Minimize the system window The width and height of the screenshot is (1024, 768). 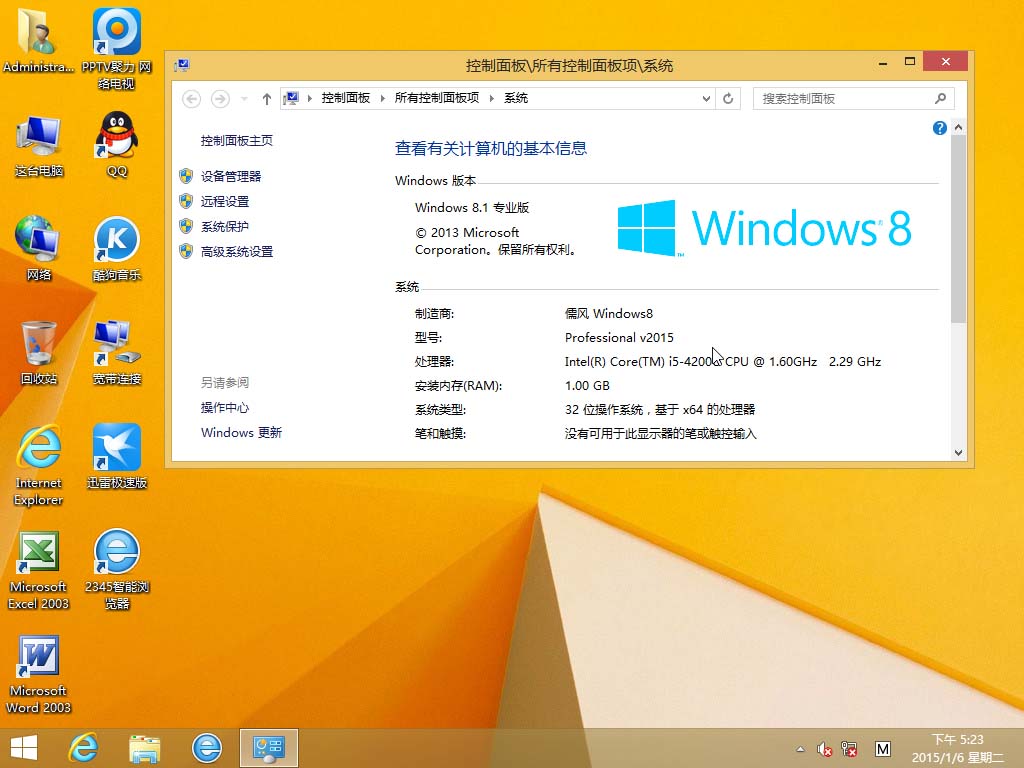883,63
